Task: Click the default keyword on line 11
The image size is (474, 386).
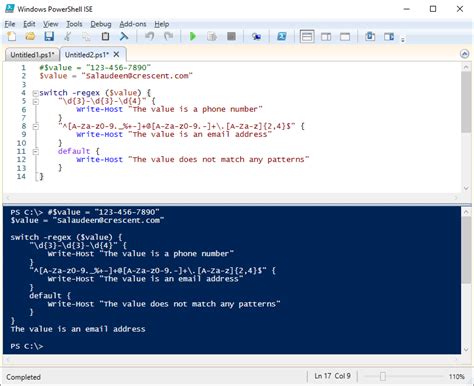Action: pos(74,151)
